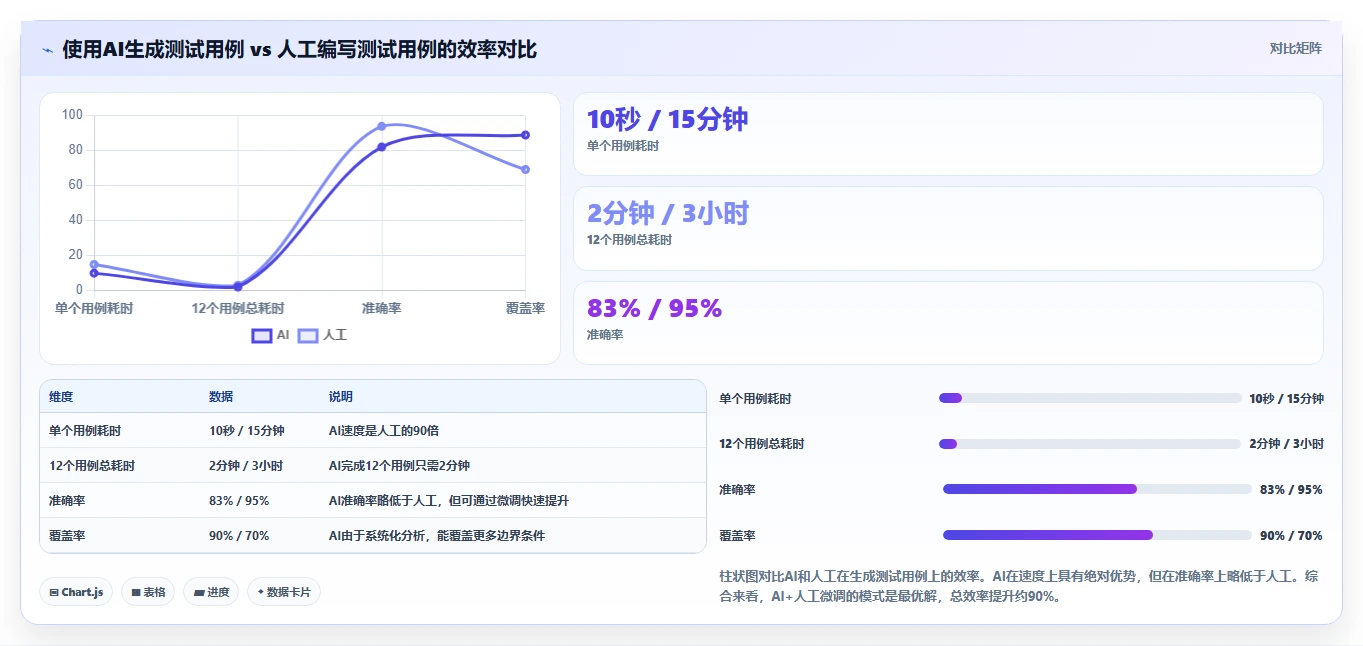Click the 表格 tag chip

click(x=148, y=592)
